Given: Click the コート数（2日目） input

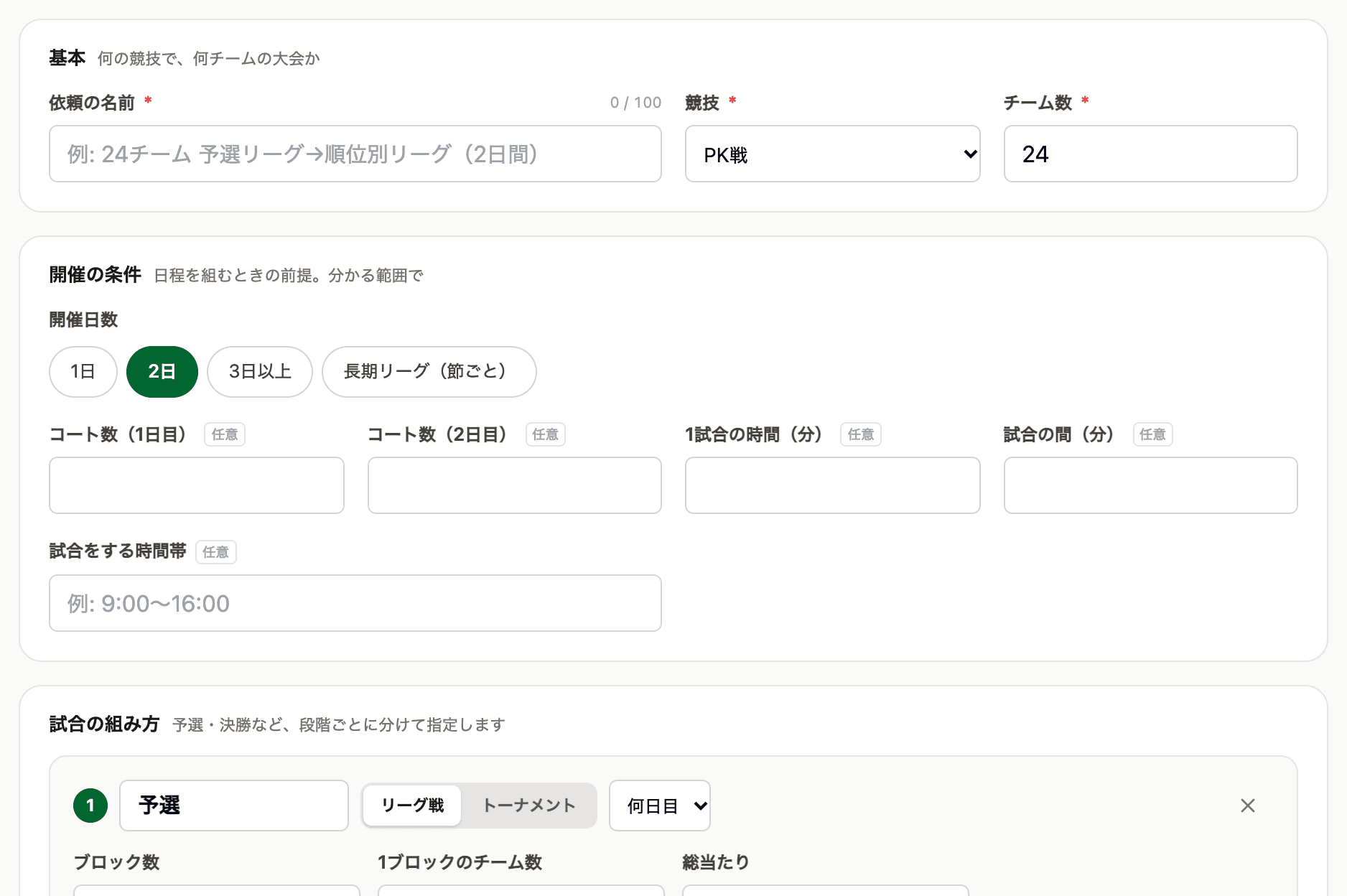Looking at the screenshot, I should tap(515, 485).
